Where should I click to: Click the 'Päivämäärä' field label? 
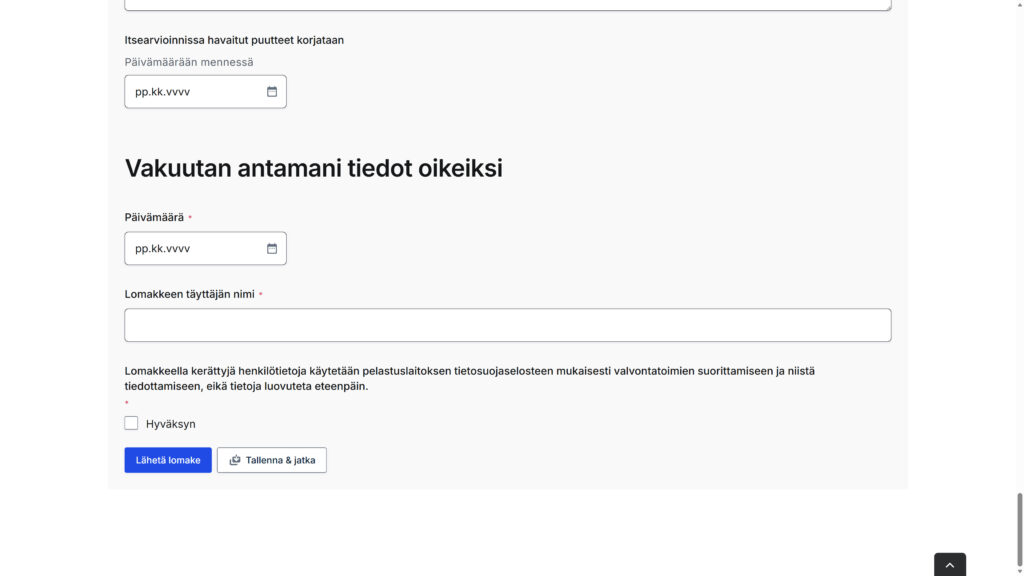tap(154, 217)
